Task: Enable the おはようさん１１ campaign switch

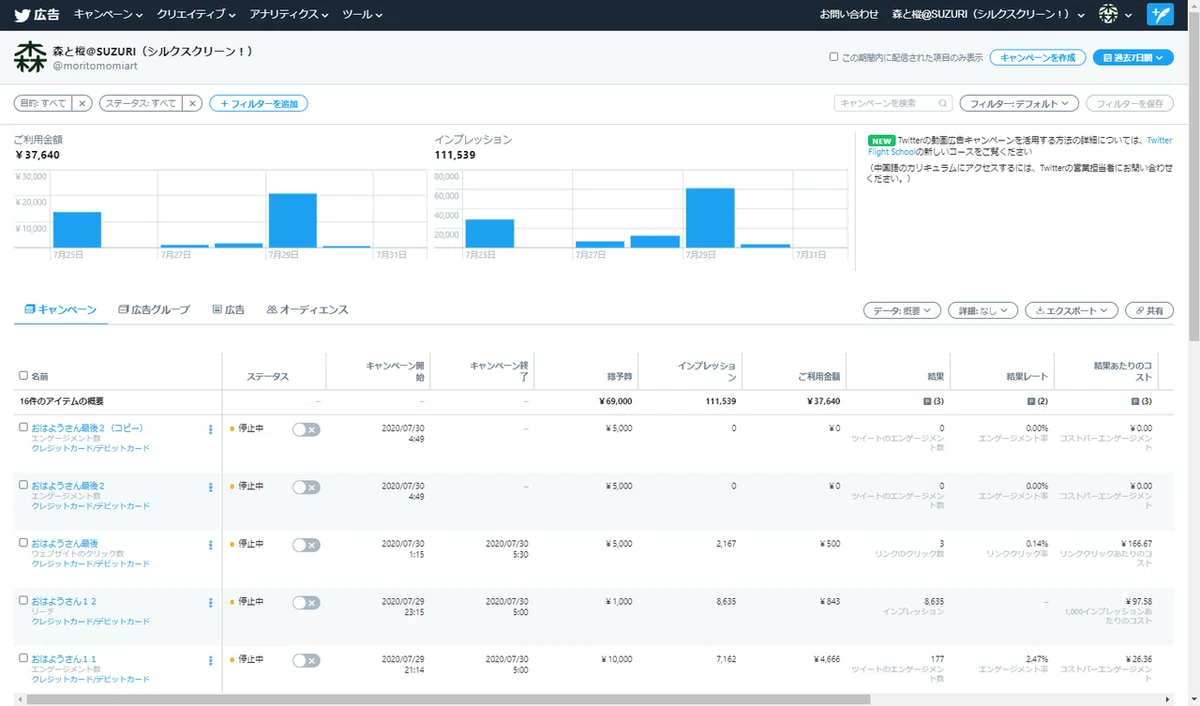Action: 306,660
